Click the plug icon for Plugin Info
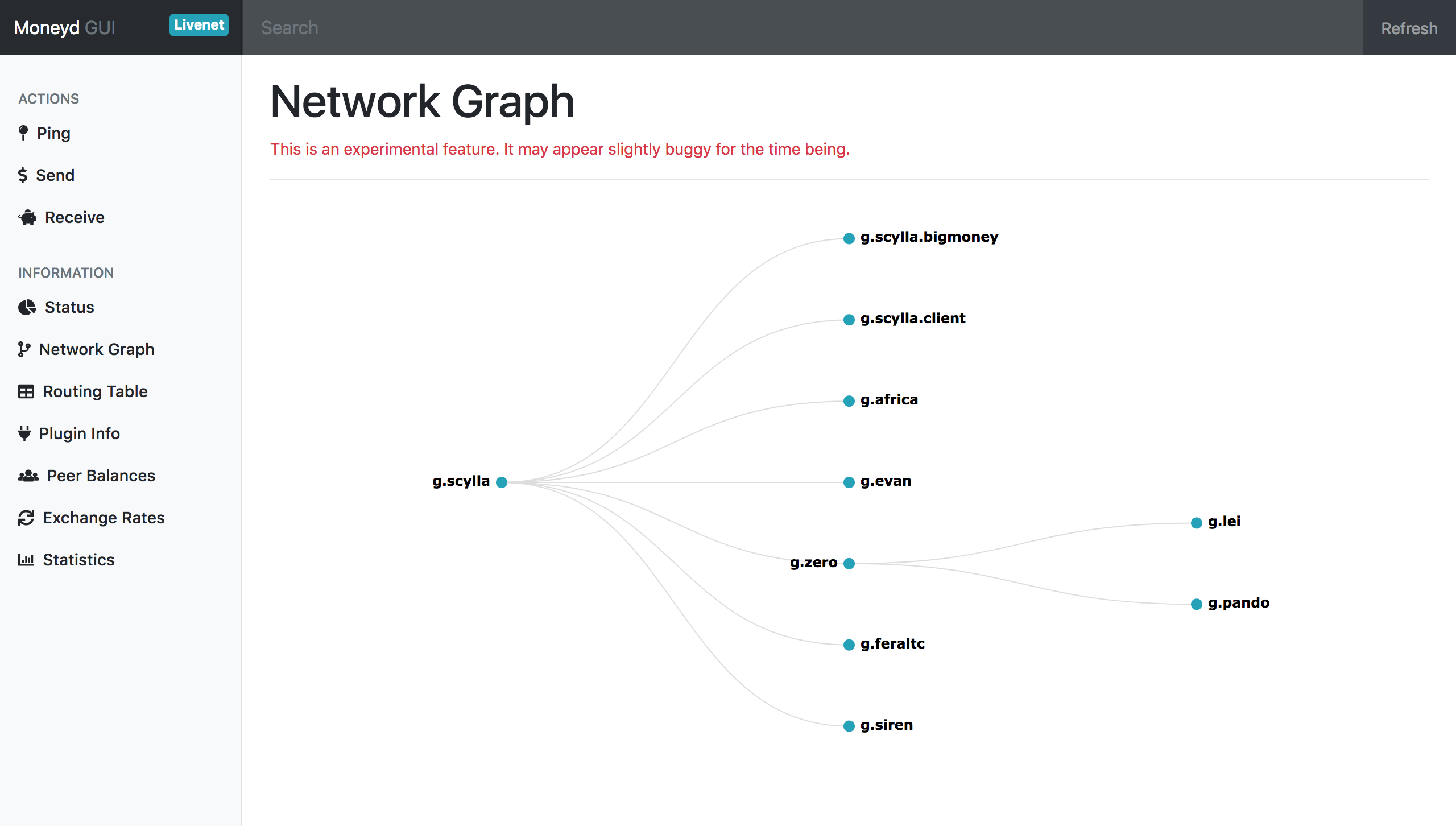Viewport: 1456px width, 826px height. 24,433
